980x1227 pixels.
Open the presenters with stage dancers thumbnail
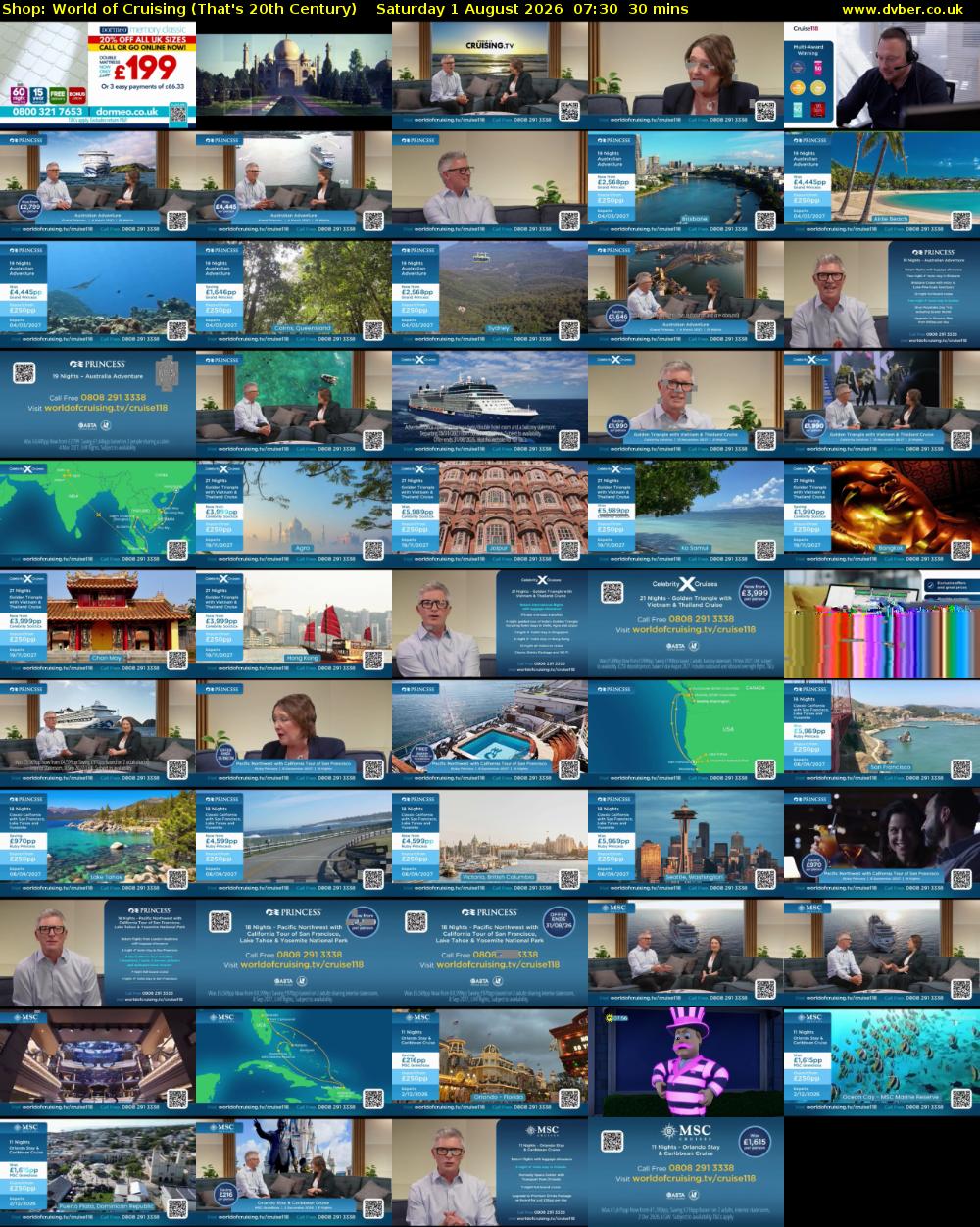[882, 403]
